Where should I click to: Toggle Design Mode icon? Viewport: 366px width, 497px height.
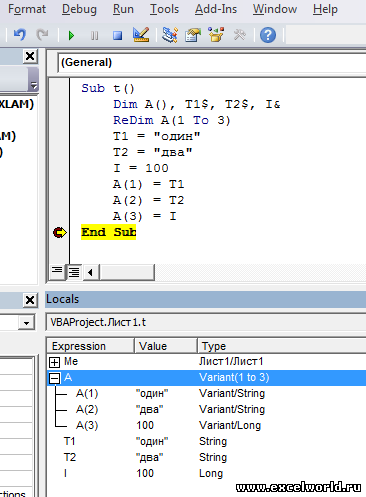[x=141, y=35]
